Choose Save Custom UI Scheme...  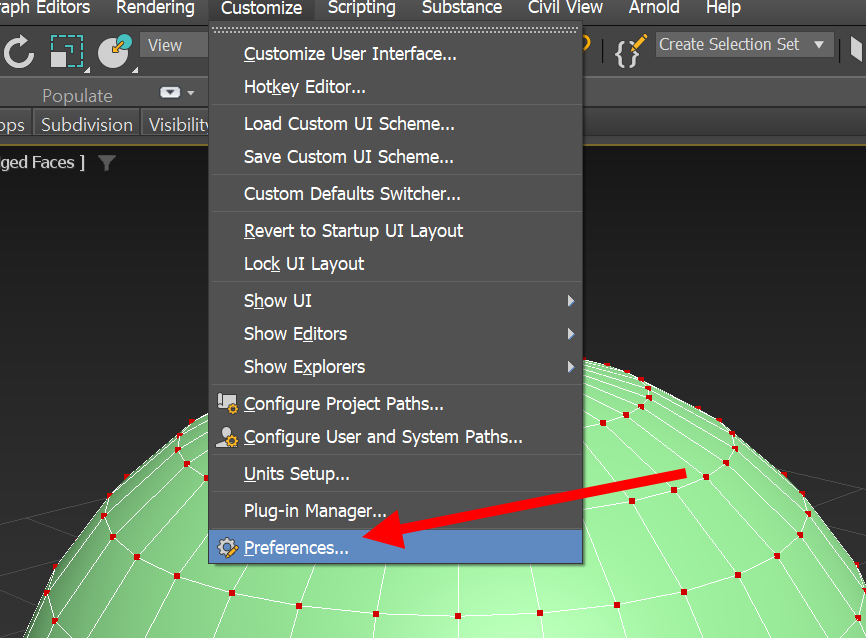395,157
